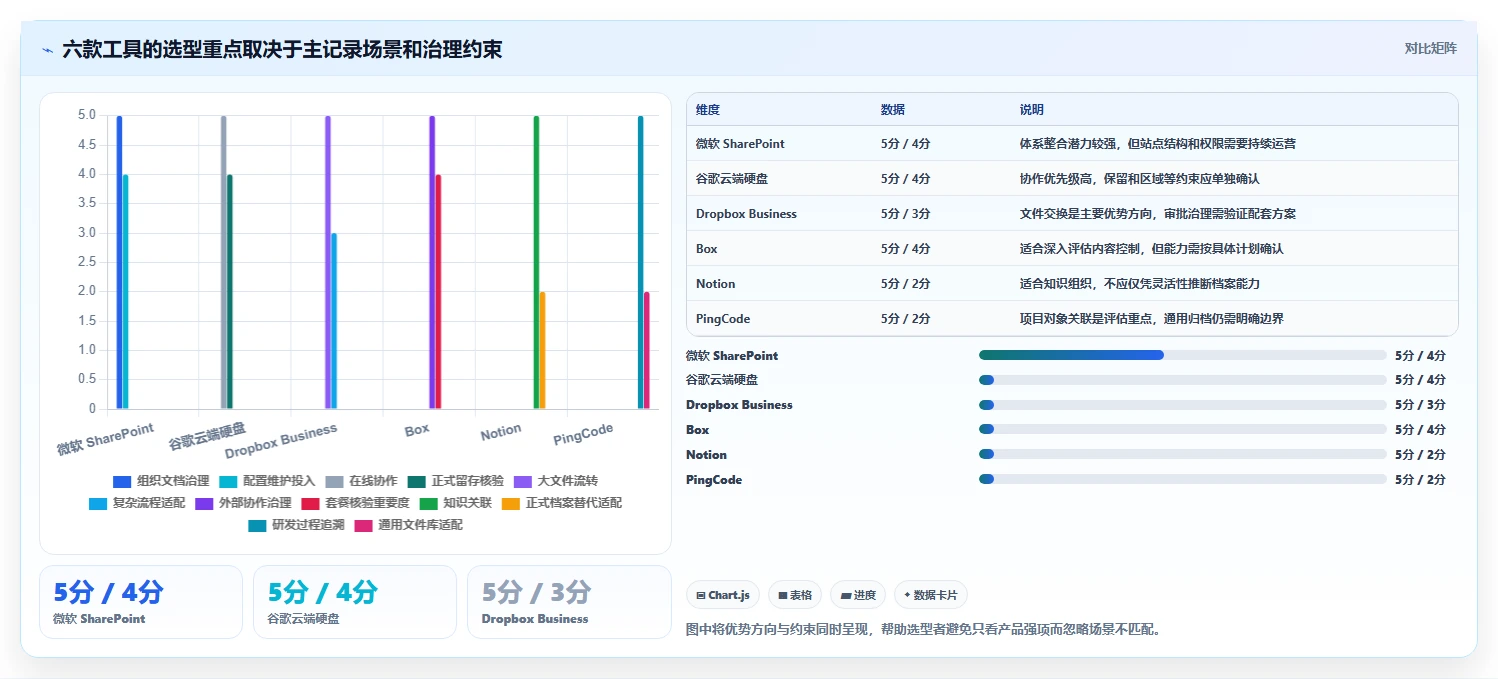The height and width of the screenshot is (679, 1498).
Task: Click the Notion x-axis label in chart
Action: pos(501,432)
